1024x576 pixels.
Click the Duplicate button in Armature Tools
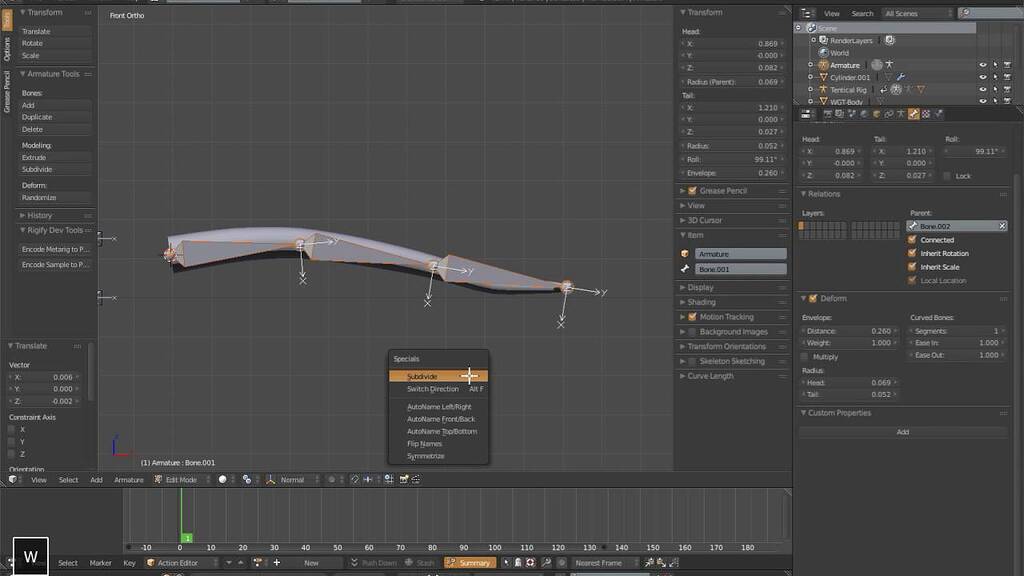tap(55, 117)
